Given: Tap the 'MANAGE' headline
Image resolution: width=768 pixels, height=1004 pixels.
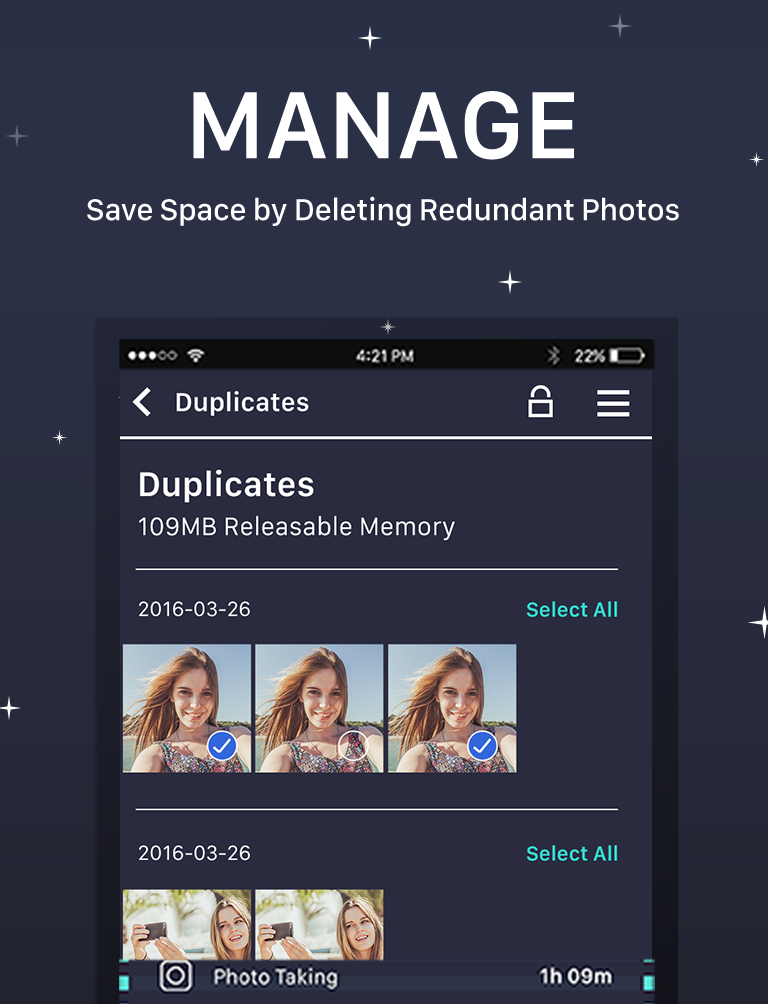Looking at the screenshot, I should [x=383, y=125].
